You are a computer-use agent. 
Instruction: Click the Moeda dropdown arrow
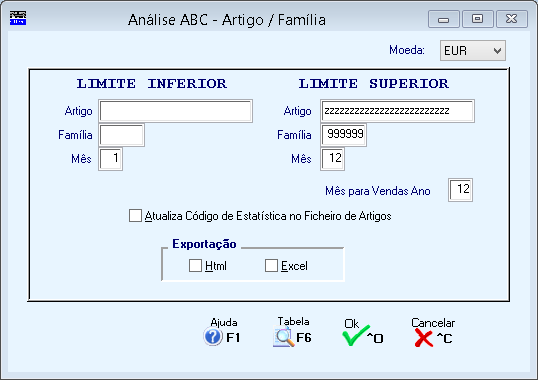[x=497, y=51]
